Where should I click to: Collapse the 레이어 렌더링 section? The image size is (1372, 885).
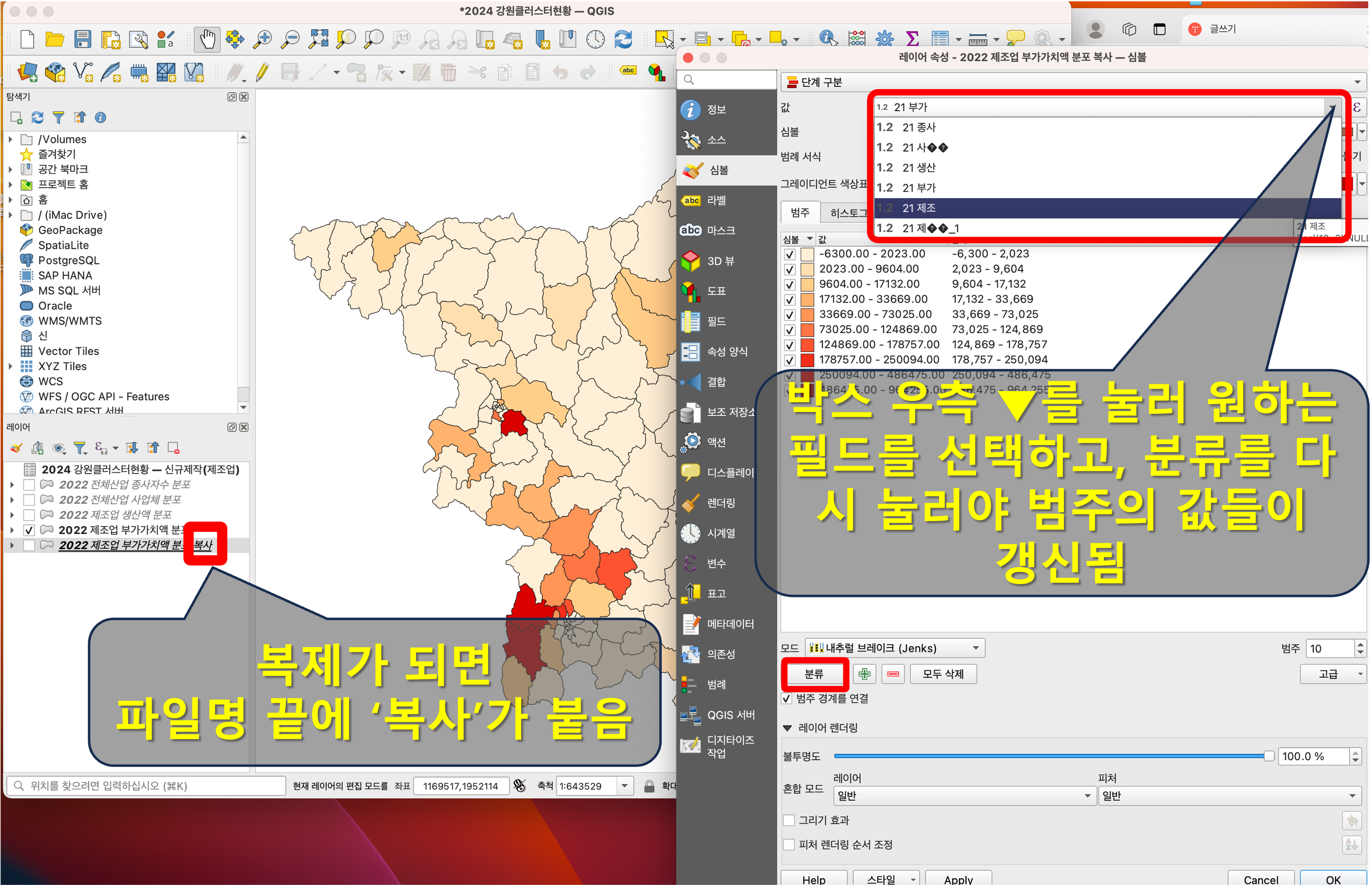(787, 728)
